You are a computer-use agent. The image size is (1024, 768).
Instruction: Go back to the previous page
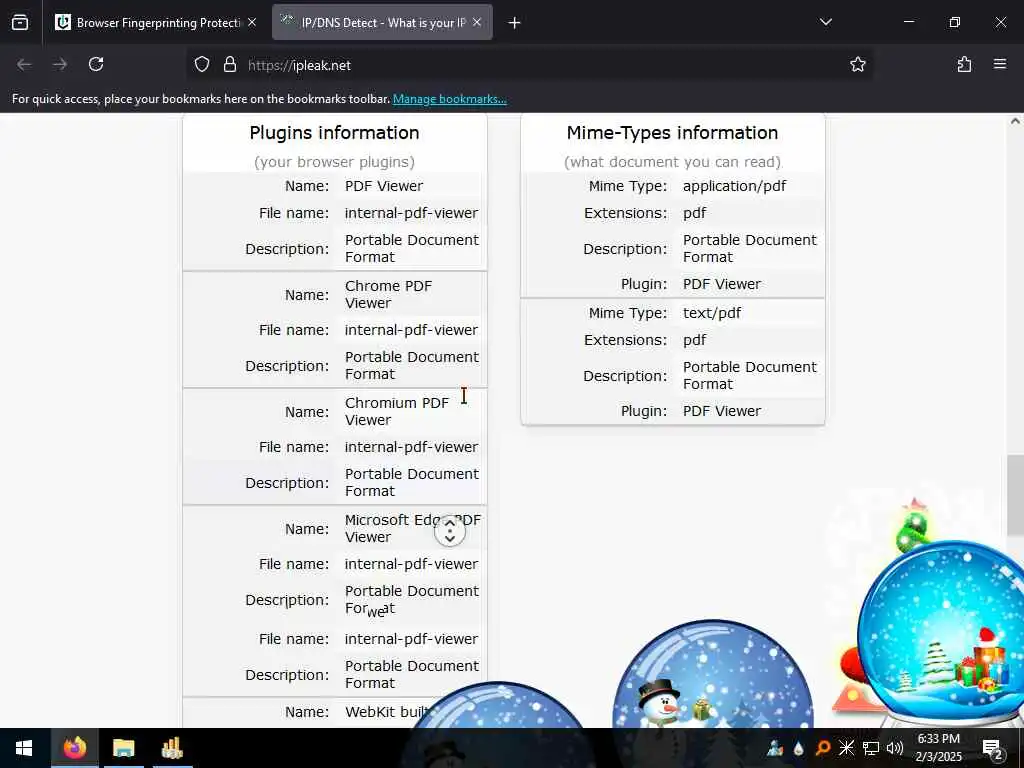coord(24,64)
